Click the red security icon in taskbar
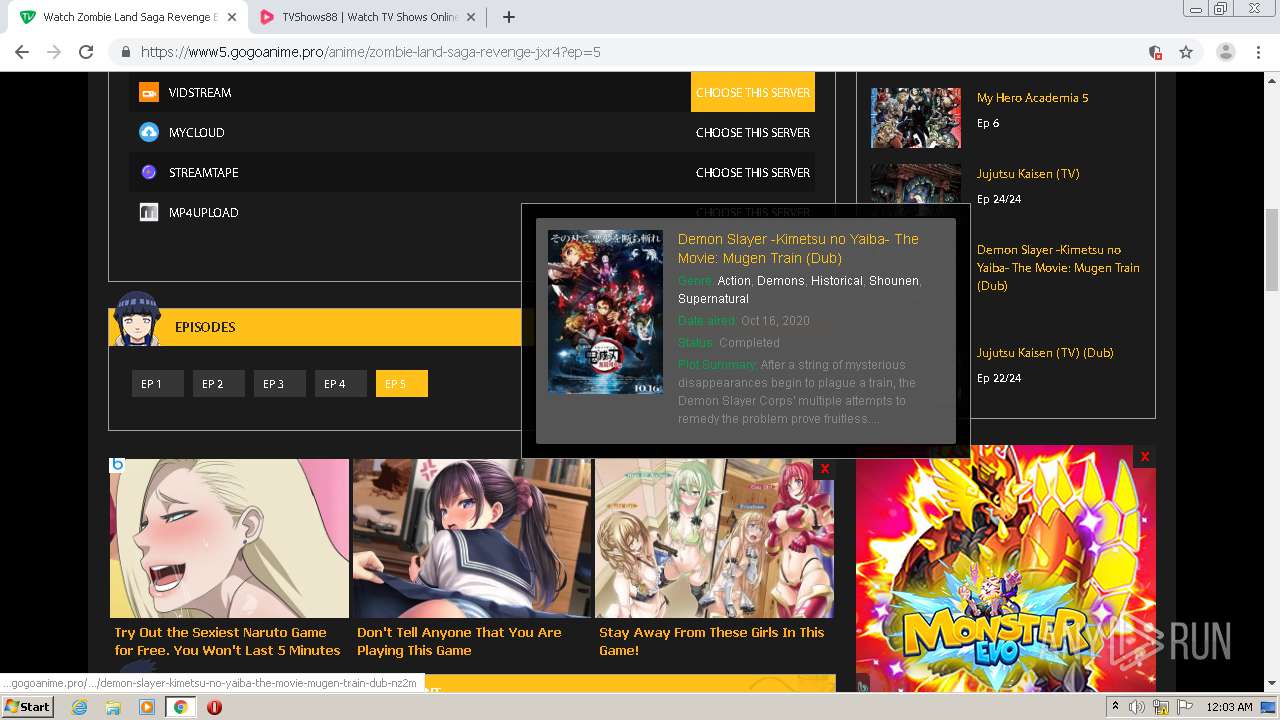 [214, 707]
